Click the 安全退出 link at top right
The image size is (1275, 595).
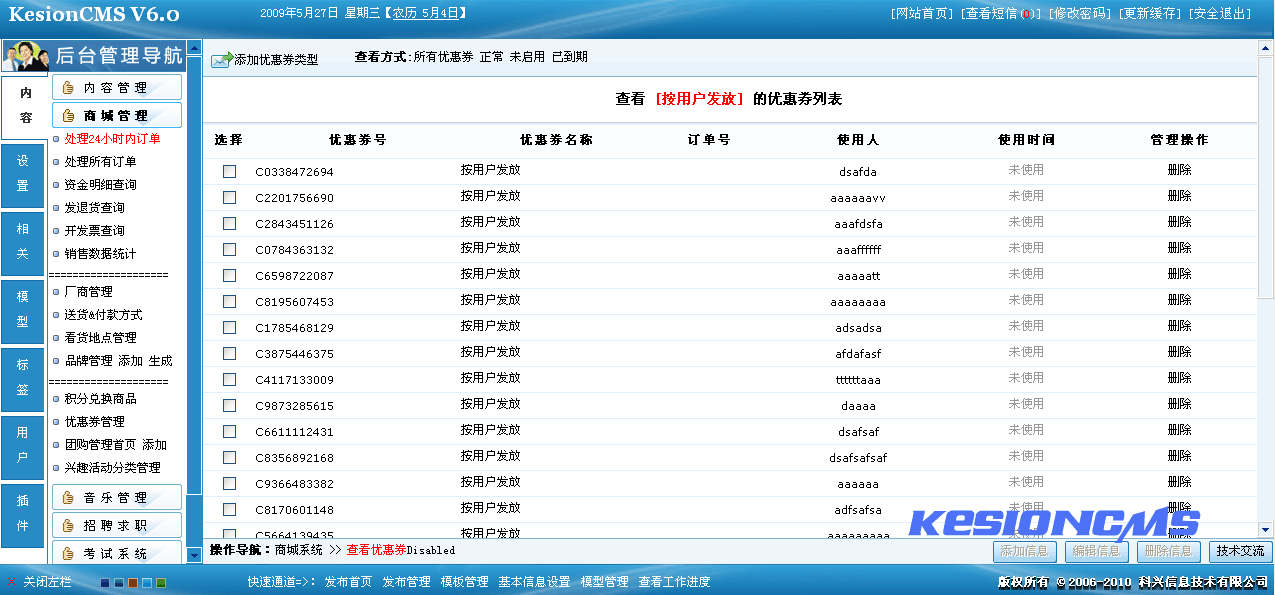click(1221, 14)
